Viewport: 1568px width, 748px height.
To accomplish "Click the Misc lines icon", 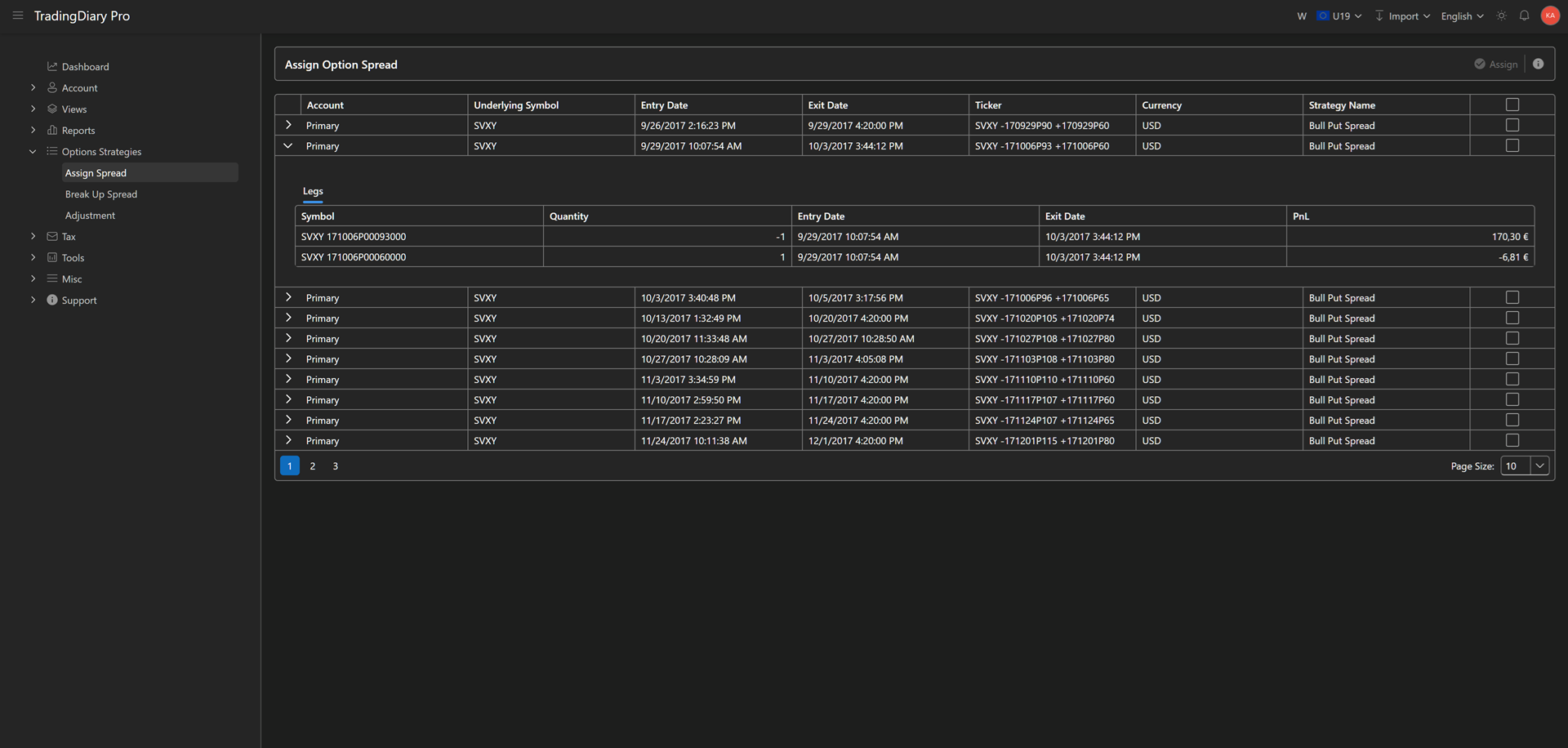I will tap(52, 278).
